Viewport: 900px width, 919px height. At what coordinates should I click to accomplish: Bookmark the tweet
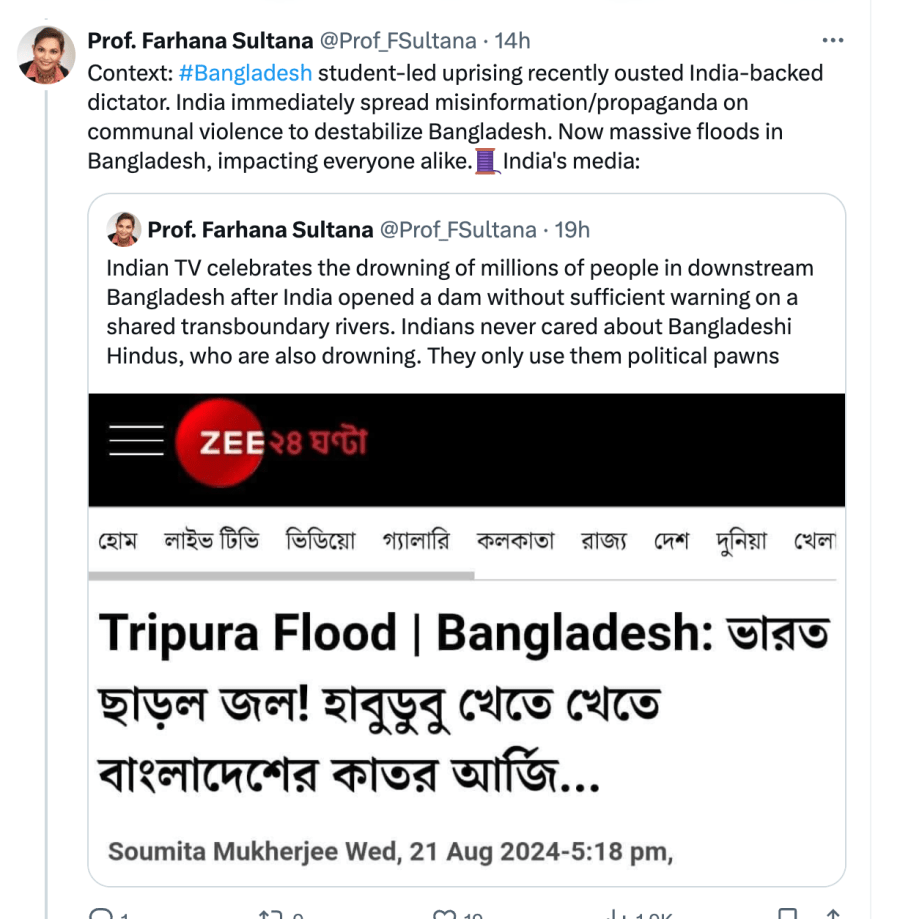click(789, 914)
